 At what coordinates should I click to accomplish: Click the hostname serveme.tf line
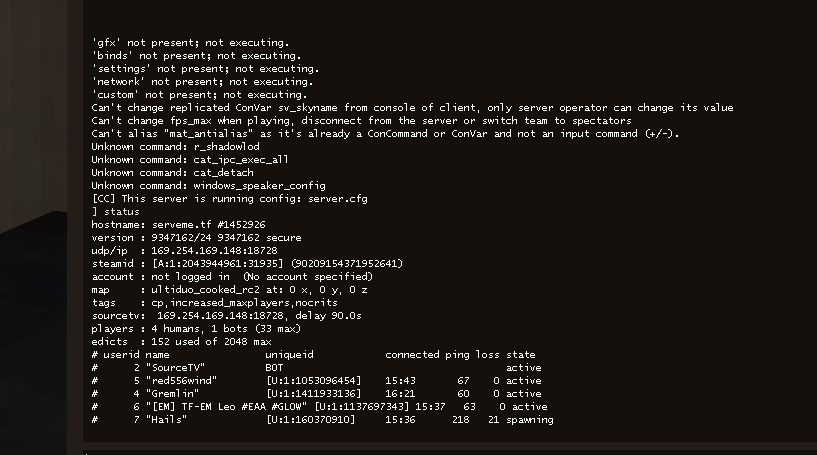pos(179,224)
